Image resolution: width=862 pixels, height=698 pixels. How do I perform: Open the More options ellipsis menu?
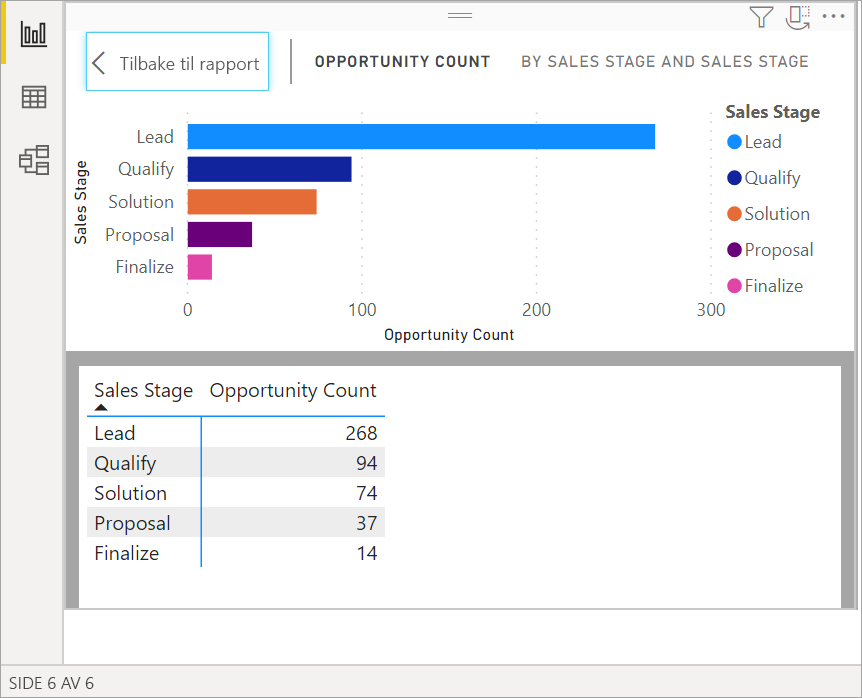[x=833, y=16]
